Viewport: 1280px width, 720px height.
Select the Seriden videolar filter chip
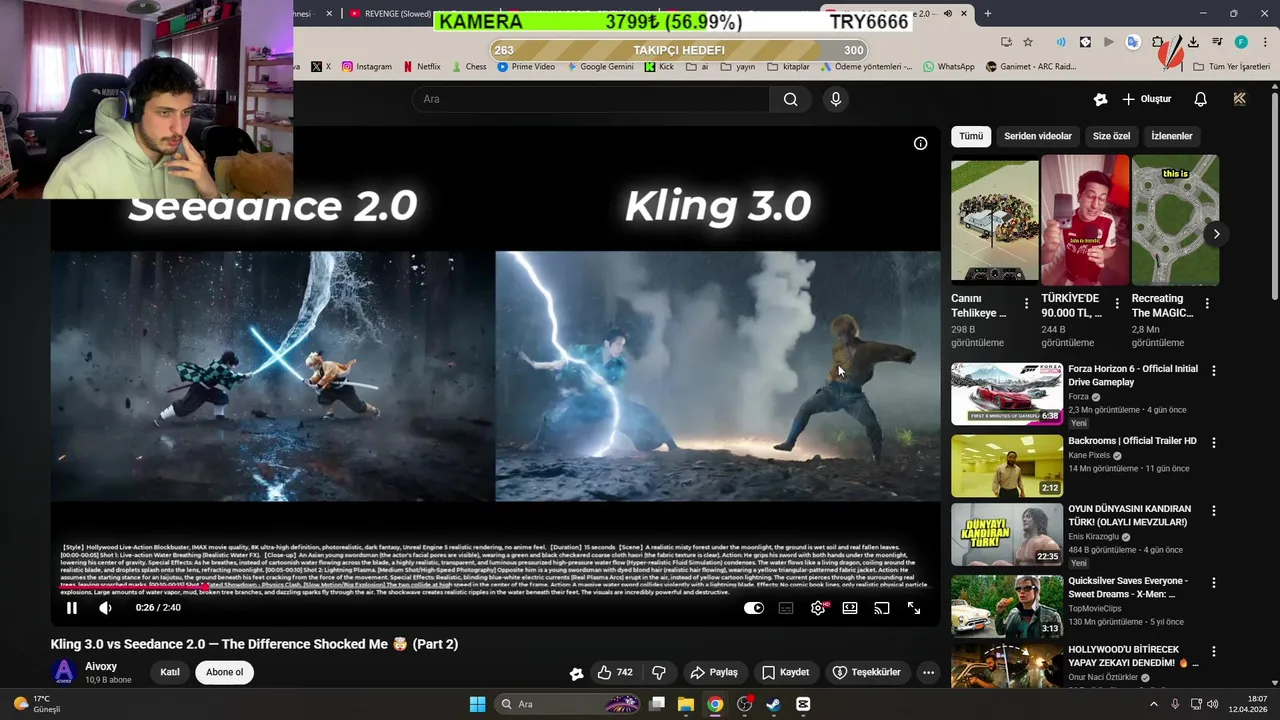[1038, 136]
